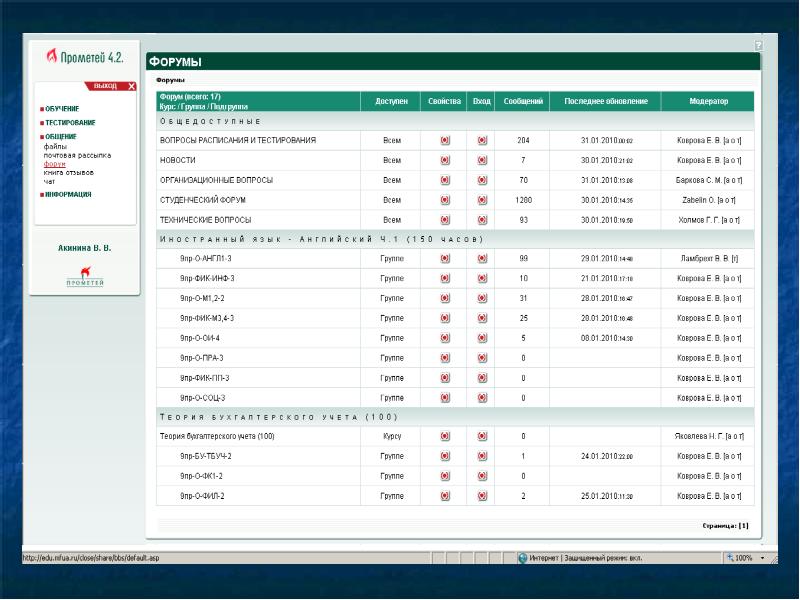Screen dimensions: 800x600
Task: Click enter icon for ОРГАНИЗАЦИОННЫЕ ВОПРОСЫ
Action: point(482,180)
